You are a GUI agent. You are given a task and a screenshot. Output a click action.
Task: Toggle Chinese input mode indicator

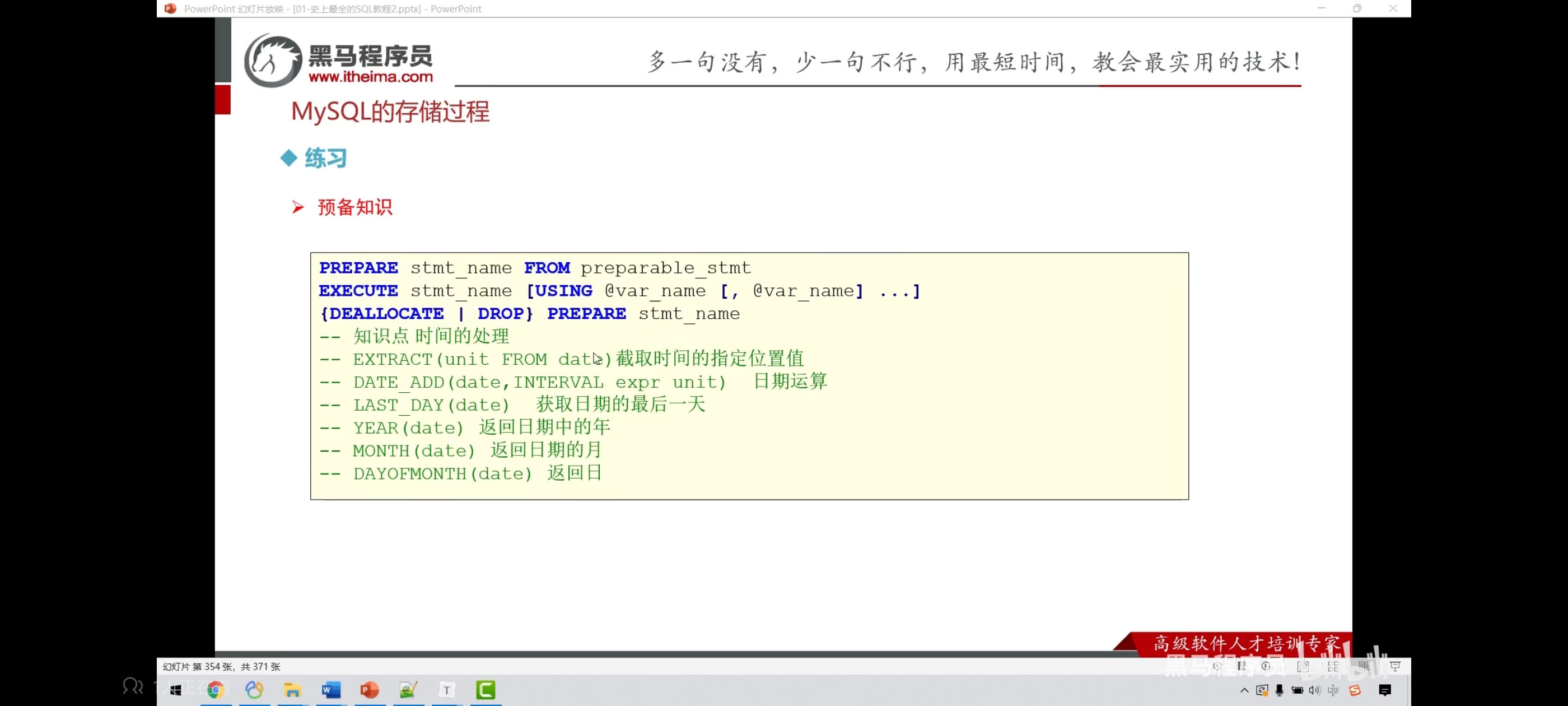pyautogui.click(x=1333, y=690)
